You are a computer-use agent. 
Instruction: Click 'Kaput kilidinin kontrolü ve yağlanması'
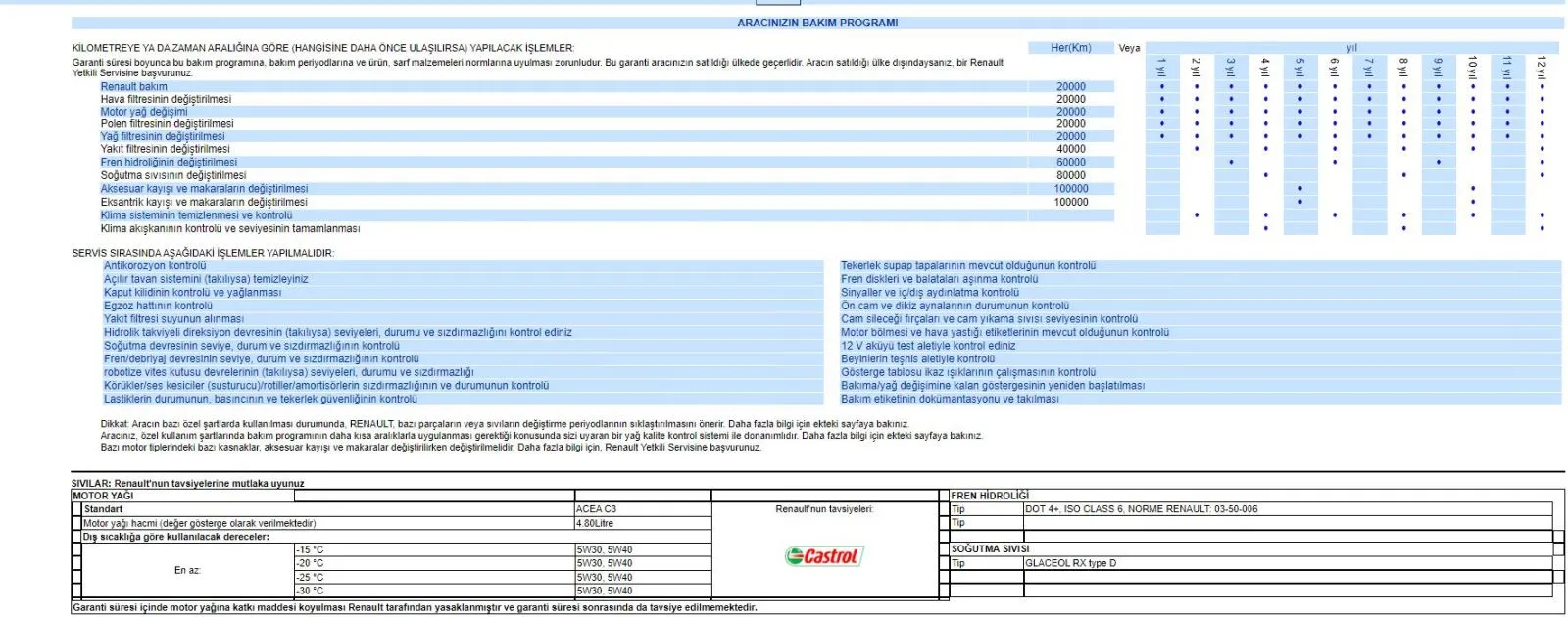coord(192,292)
